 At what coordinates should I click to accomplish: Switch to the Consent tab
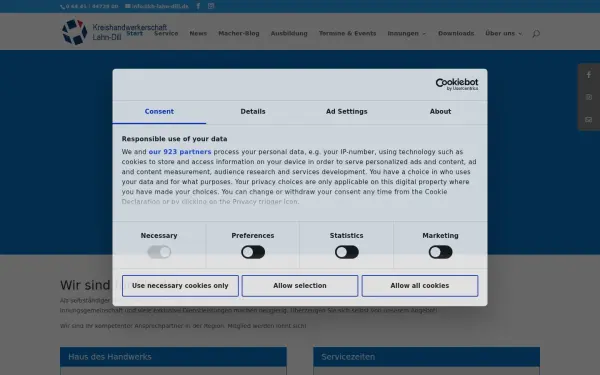pos(159,112)
